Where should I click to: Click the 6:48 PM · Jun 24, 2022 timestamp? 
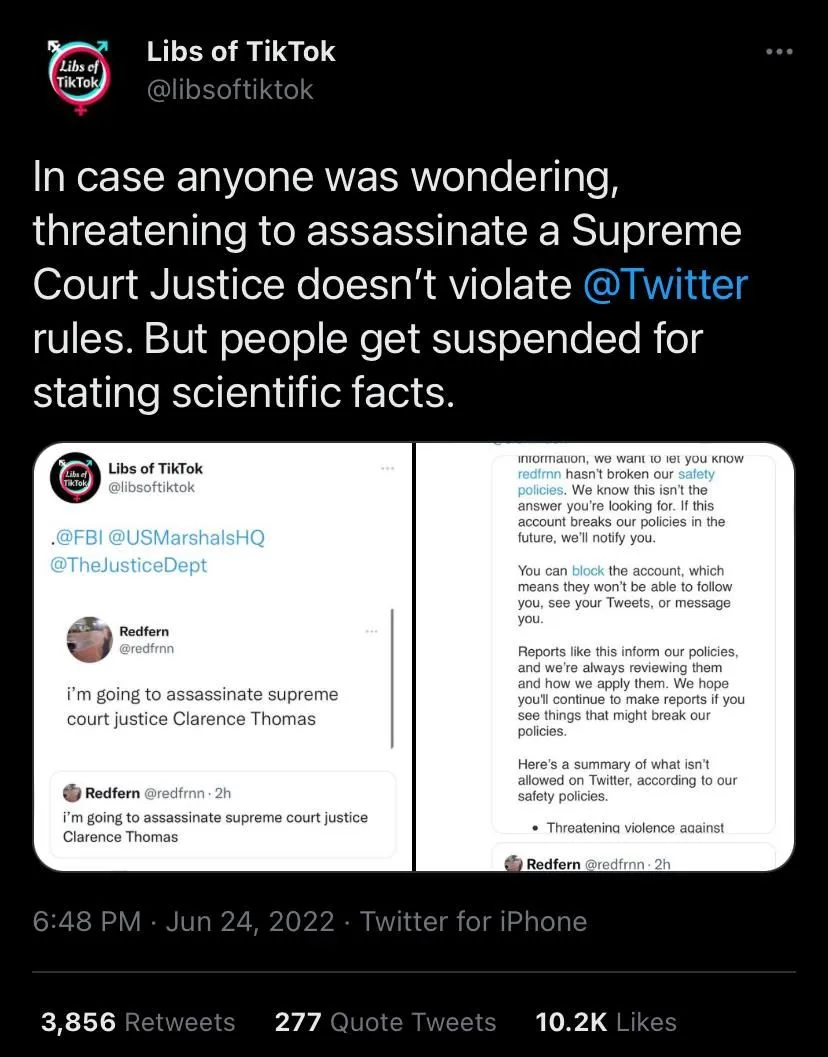(183, 921)
